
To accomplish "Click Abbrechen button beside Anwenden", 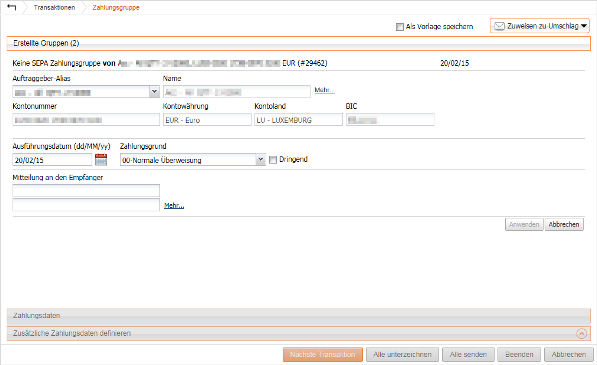I will (x=564, y=225).
